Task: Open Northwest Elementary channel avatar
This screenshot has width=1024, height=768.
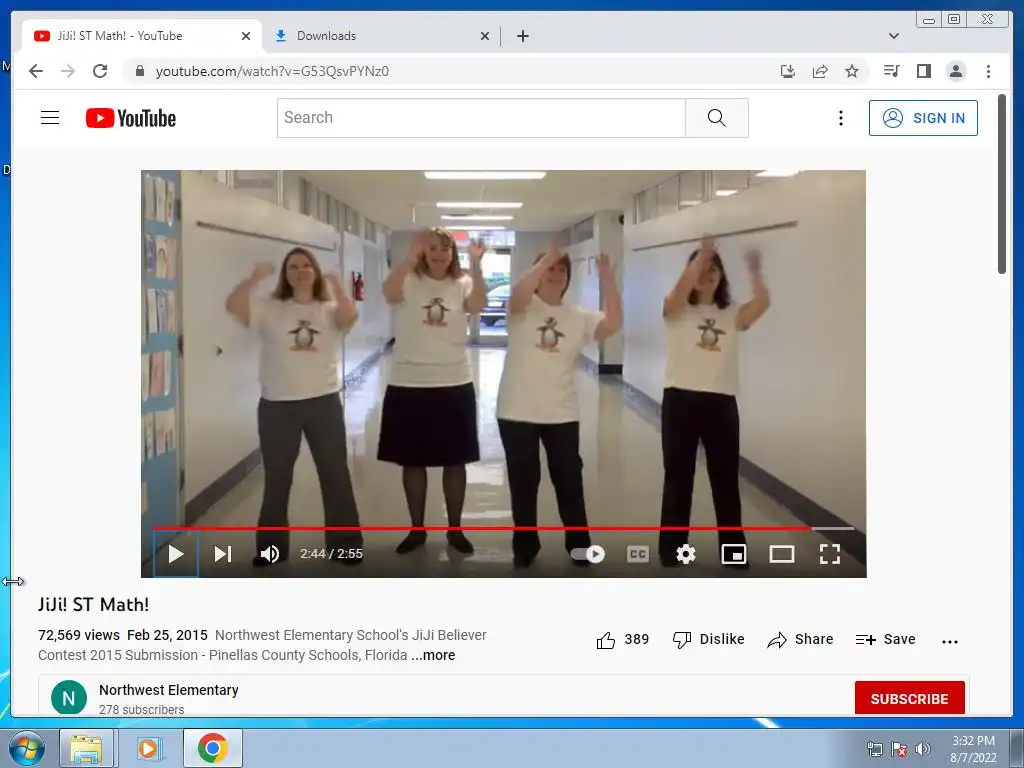Action: tap(69, 698)
